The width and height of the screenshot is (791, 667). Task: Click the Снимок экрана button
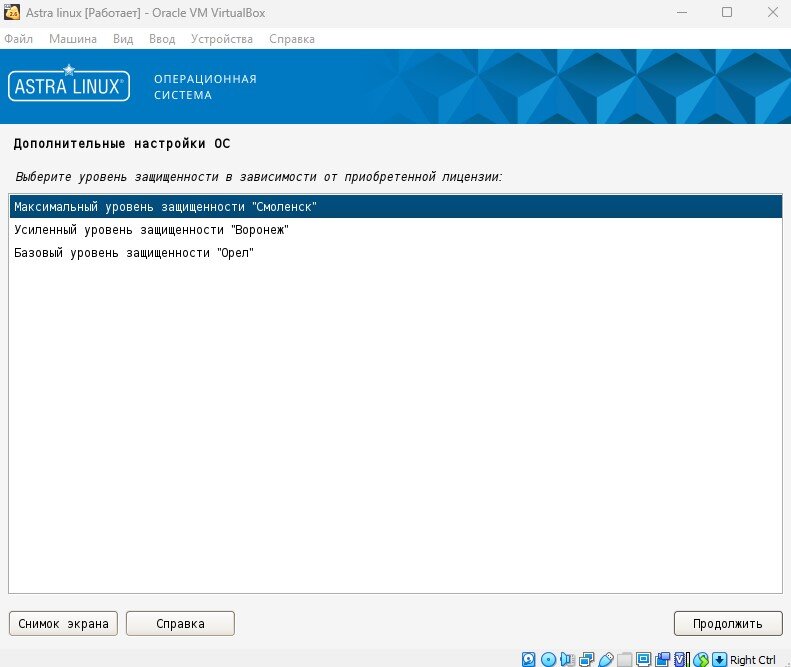(x=63, y=624)
